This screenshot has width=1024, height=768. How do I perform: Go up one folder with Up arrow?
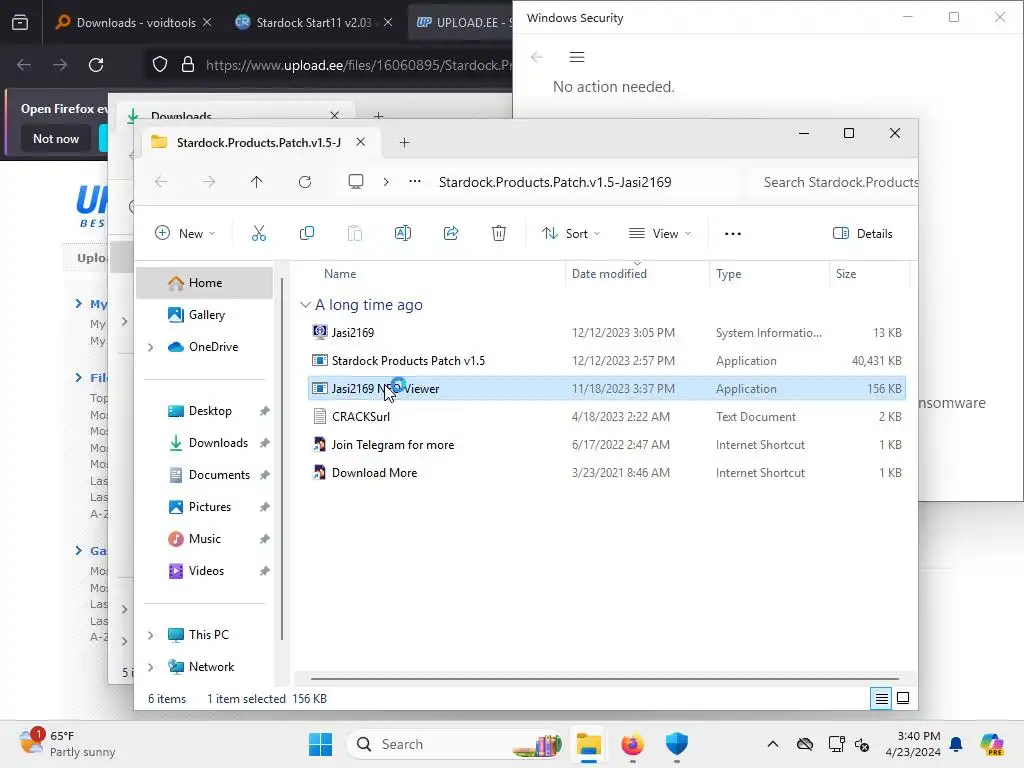[257, 182]
